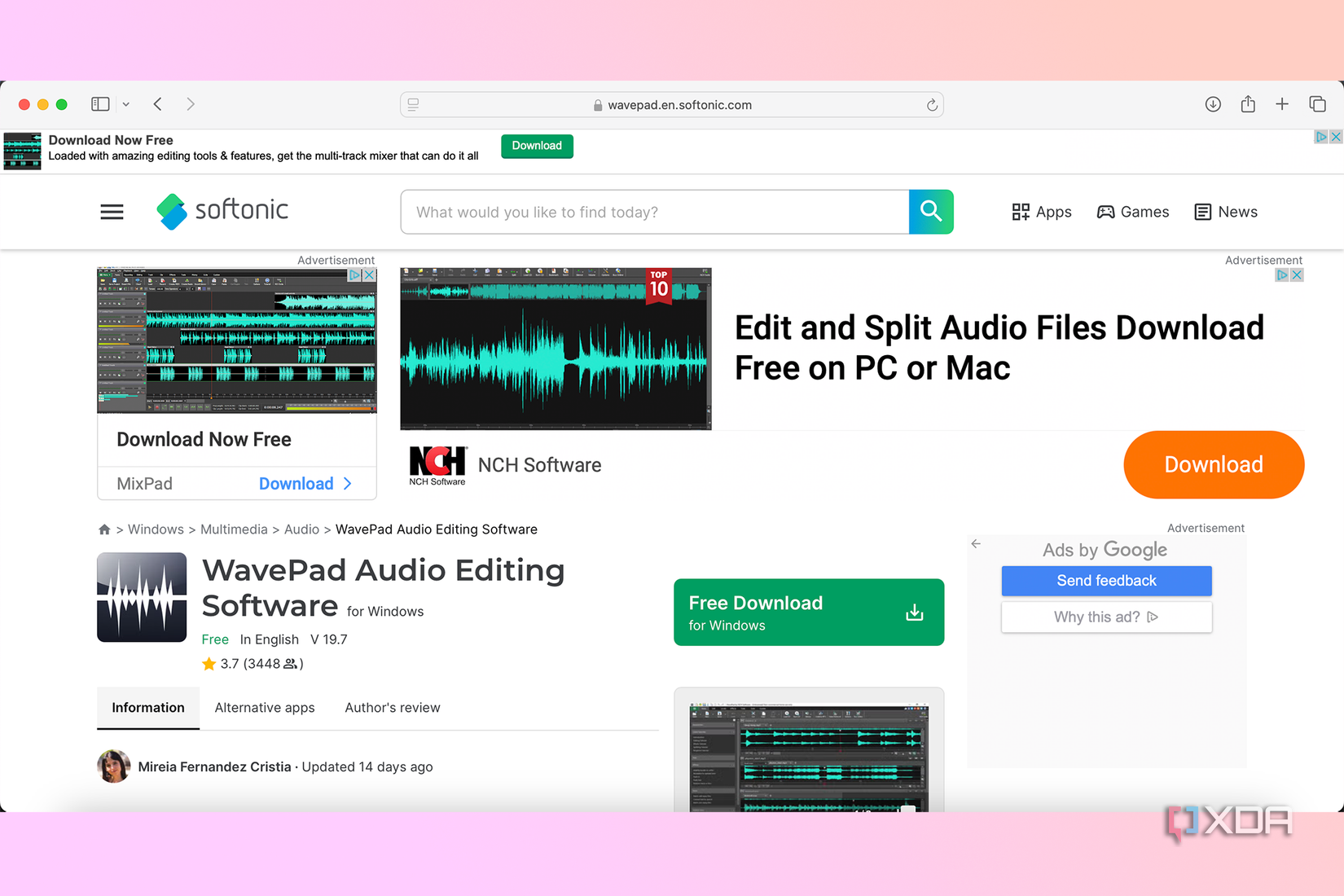
Task: Reload the page in address bar
Action: [932, 105]
